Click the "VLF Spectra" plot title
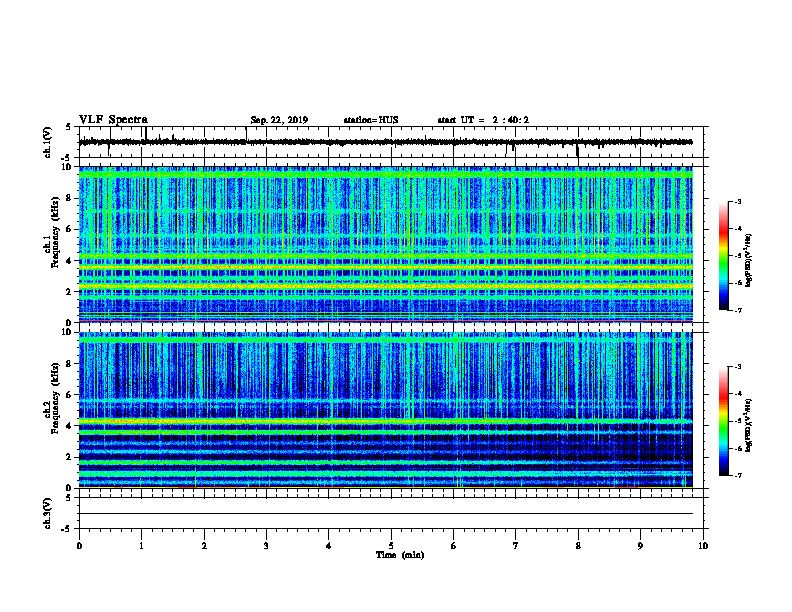The image size is (792, 612). coord(113,120)
